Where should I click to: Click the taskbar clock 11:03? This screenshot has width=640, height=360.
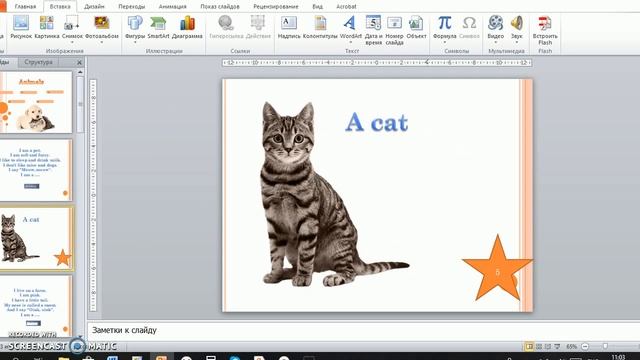coord(618,357)
